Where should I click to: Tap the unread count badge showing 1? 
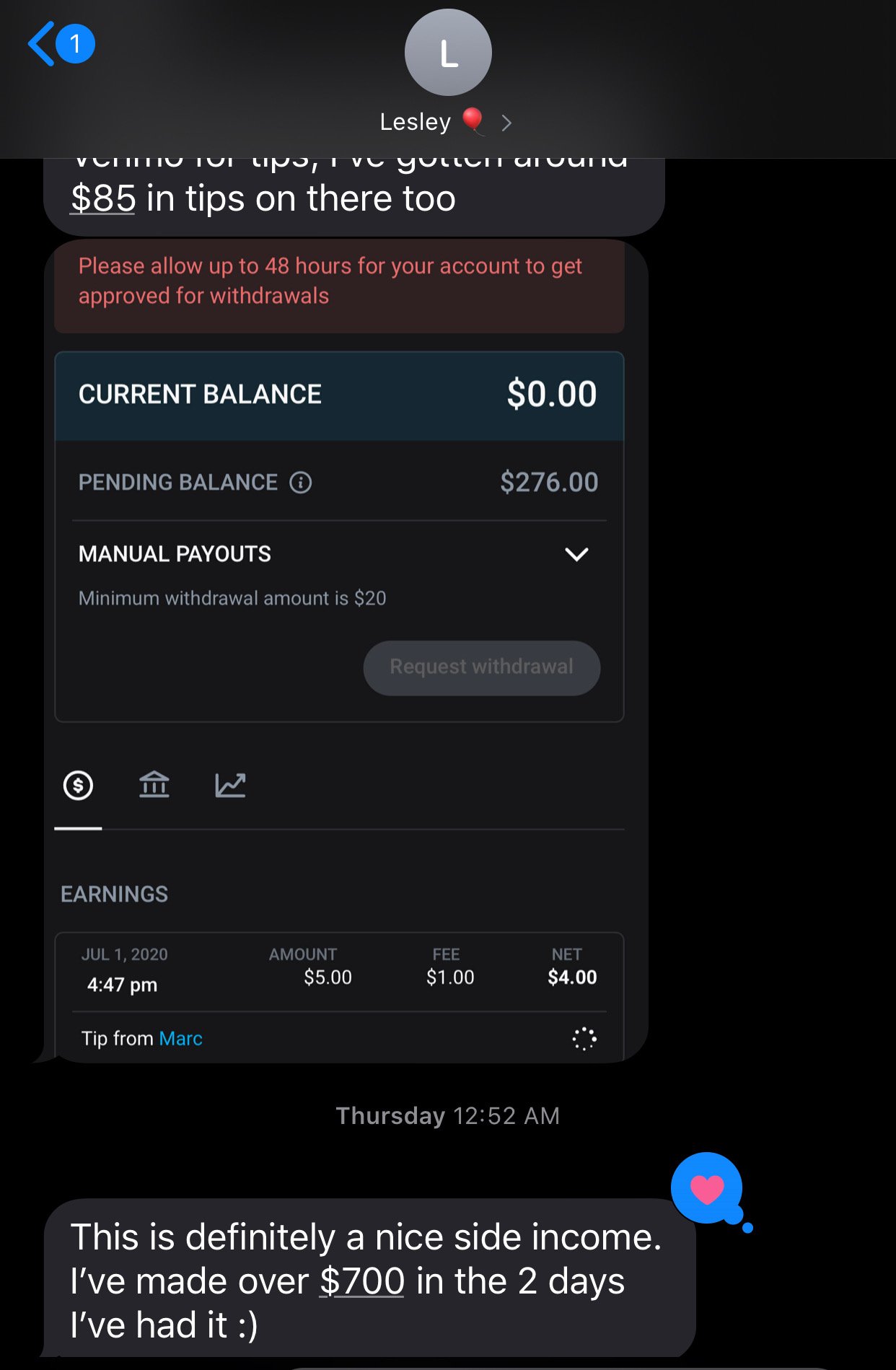(x=75, y=44)
